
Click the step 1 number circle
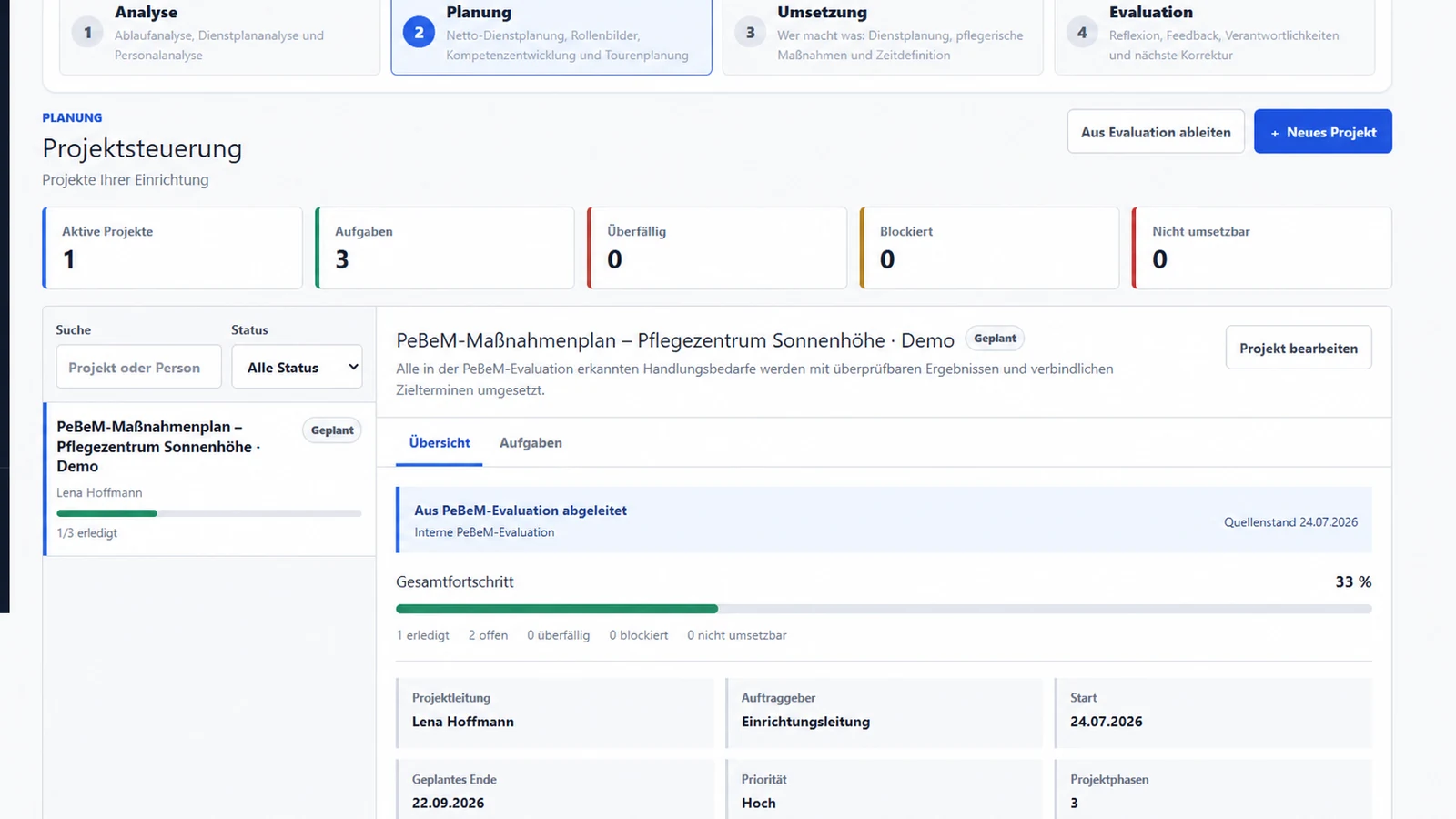pyautogui.click(x=87, y=33)
